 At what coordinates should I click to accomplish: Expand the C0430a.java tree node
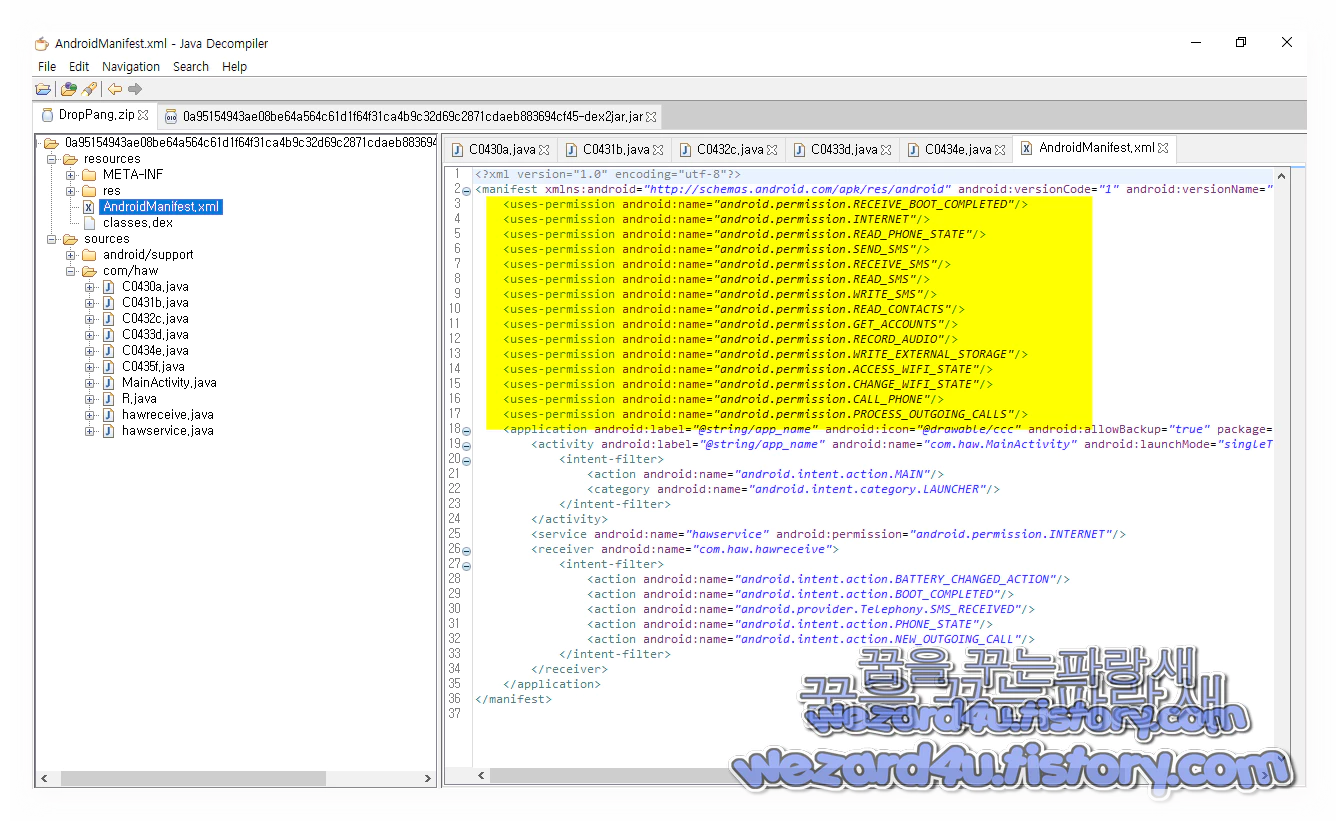90,287
